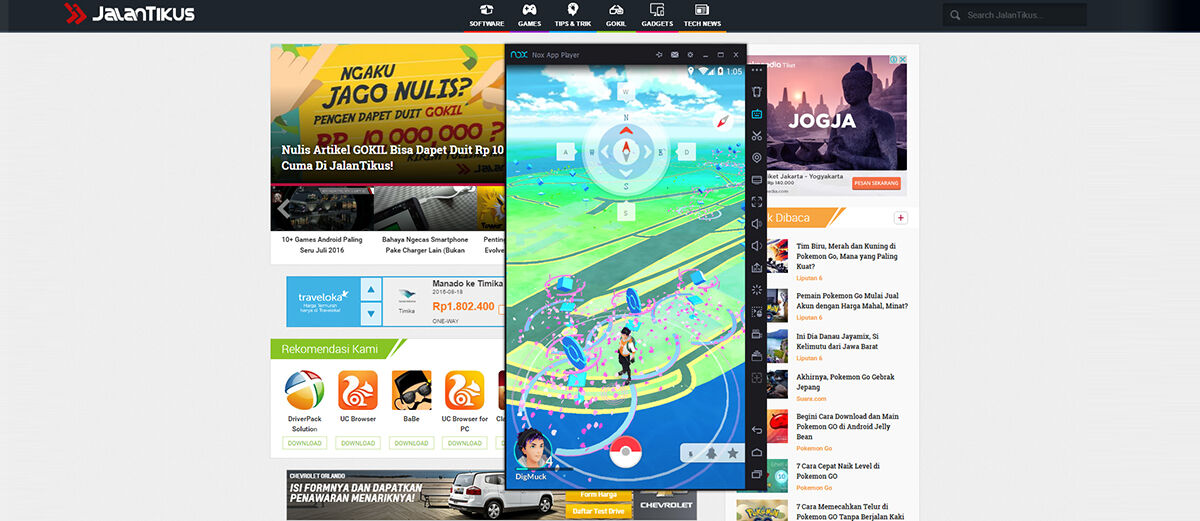The image size is (1200, 521).
Task: Click the Search JalanTikus input field
Action: click(x=1014, y=15)
